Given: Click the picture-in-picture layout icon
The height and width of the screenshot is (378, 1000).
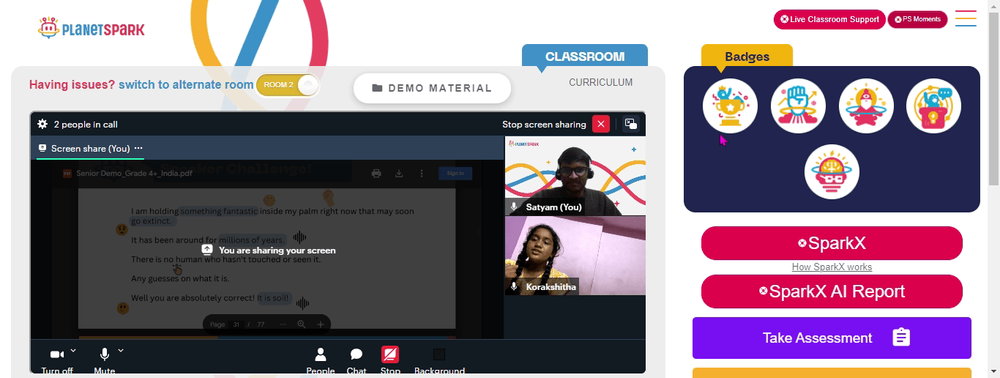Looking at the screenshot, I should 631,124.
